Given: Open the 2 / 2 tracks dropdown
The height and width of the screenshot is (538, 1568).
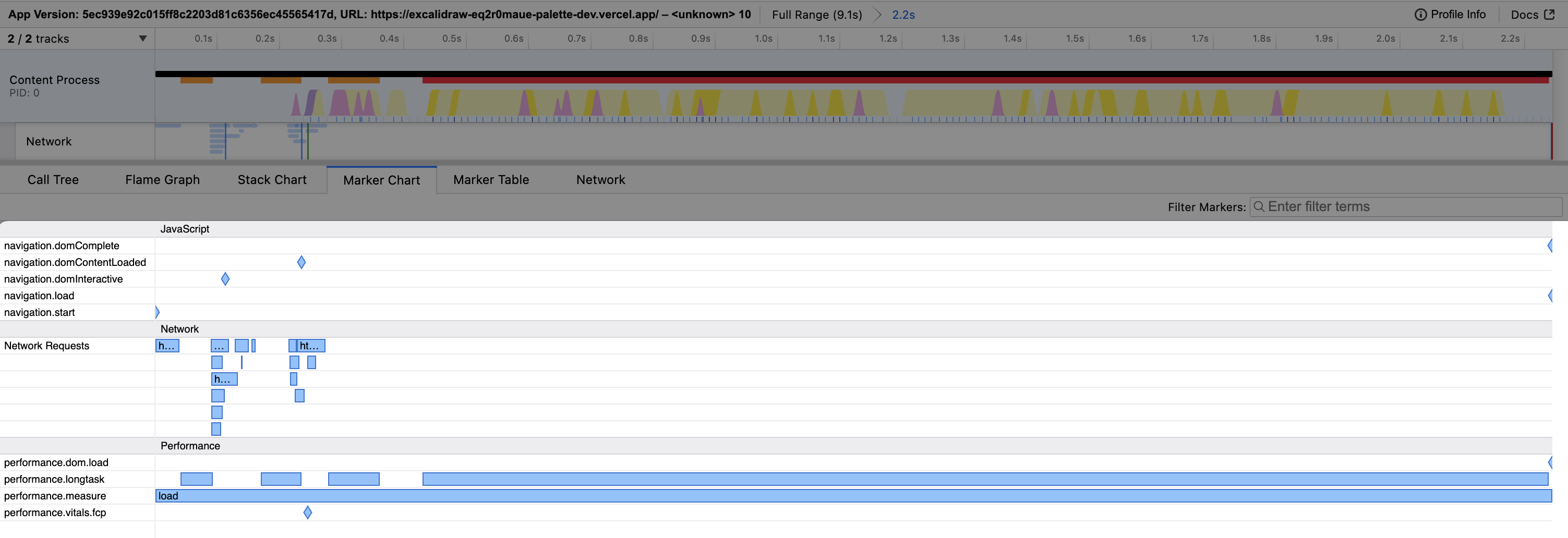Looking at the screenshot, I should 77,39.
